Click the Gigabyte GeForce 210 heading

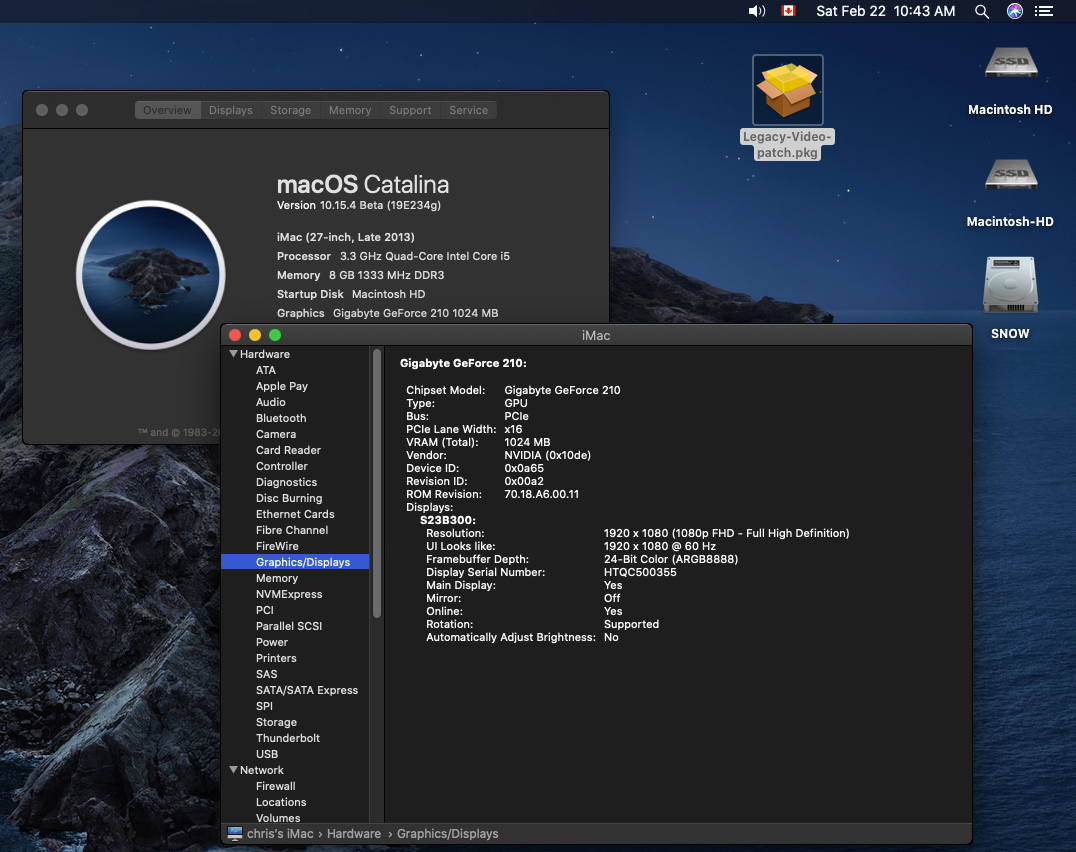(x=463, y=363)
